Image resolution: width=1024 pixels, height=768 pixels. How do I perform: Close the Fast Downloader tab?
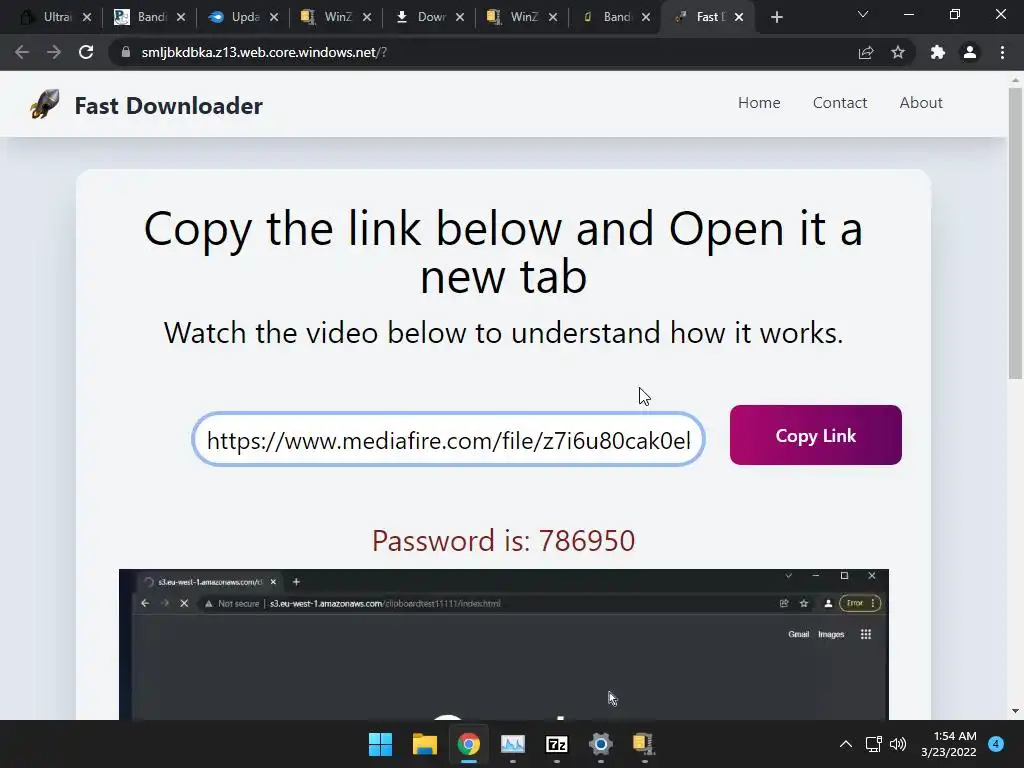pyautogui.click(x=739, y=17)
